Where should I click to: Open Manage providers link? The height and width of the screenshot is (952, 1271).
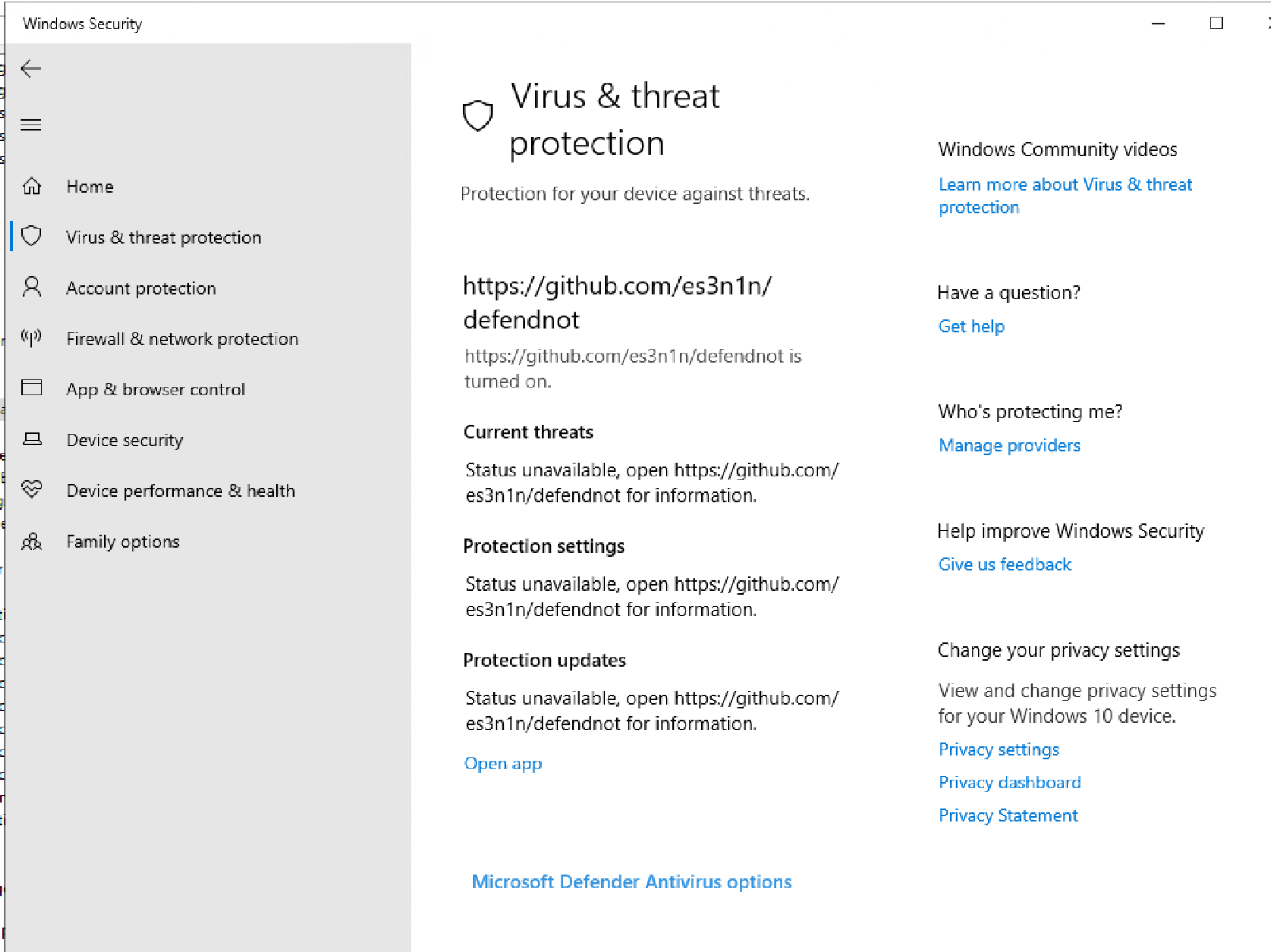click(x=1009, y=445)
